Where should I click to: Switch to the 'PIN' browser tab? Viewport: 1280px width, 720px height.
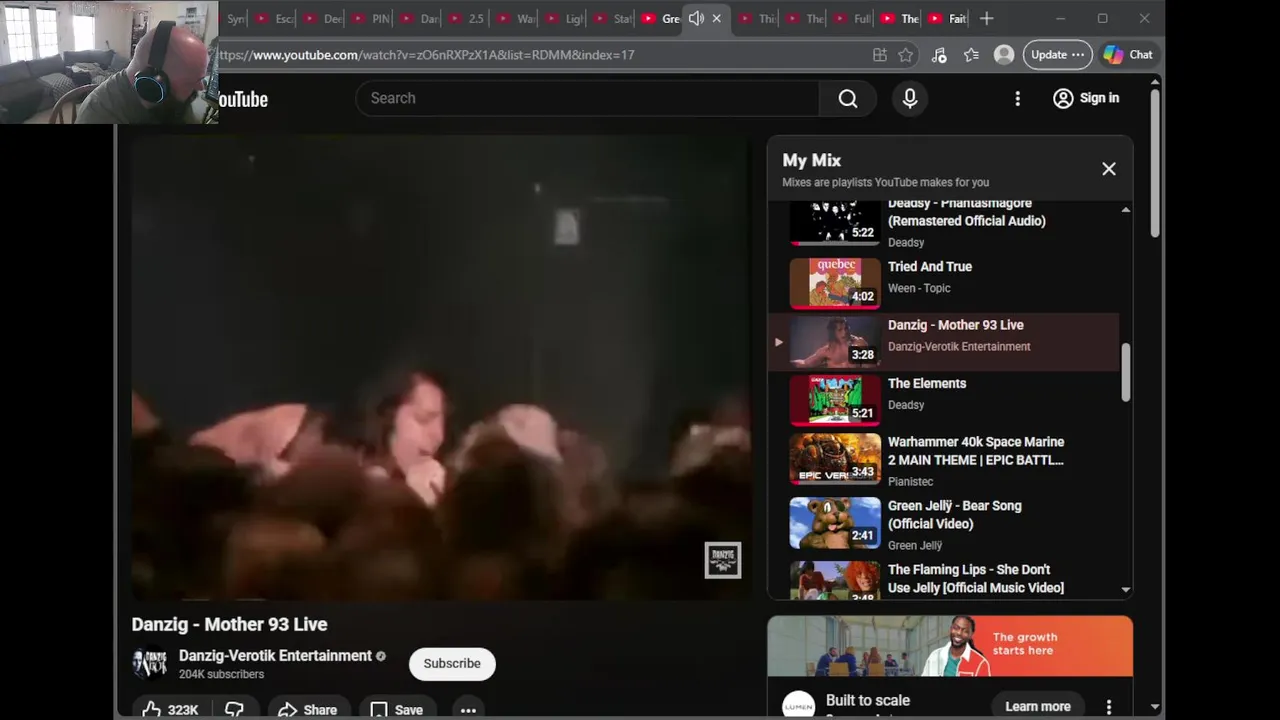[x=372, y=19]
